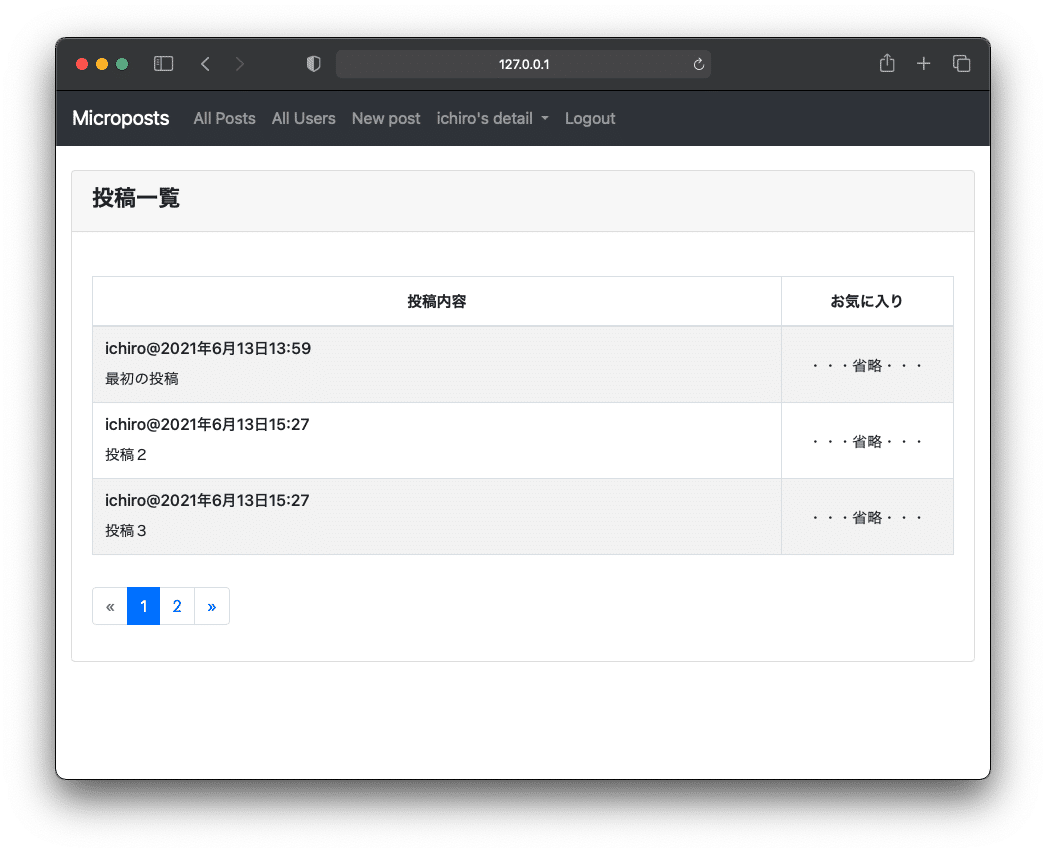Image resolution: width=1046 pixels, height=853 pixels.
Task: Close the Safari window with red button
Action: [82, 64]
